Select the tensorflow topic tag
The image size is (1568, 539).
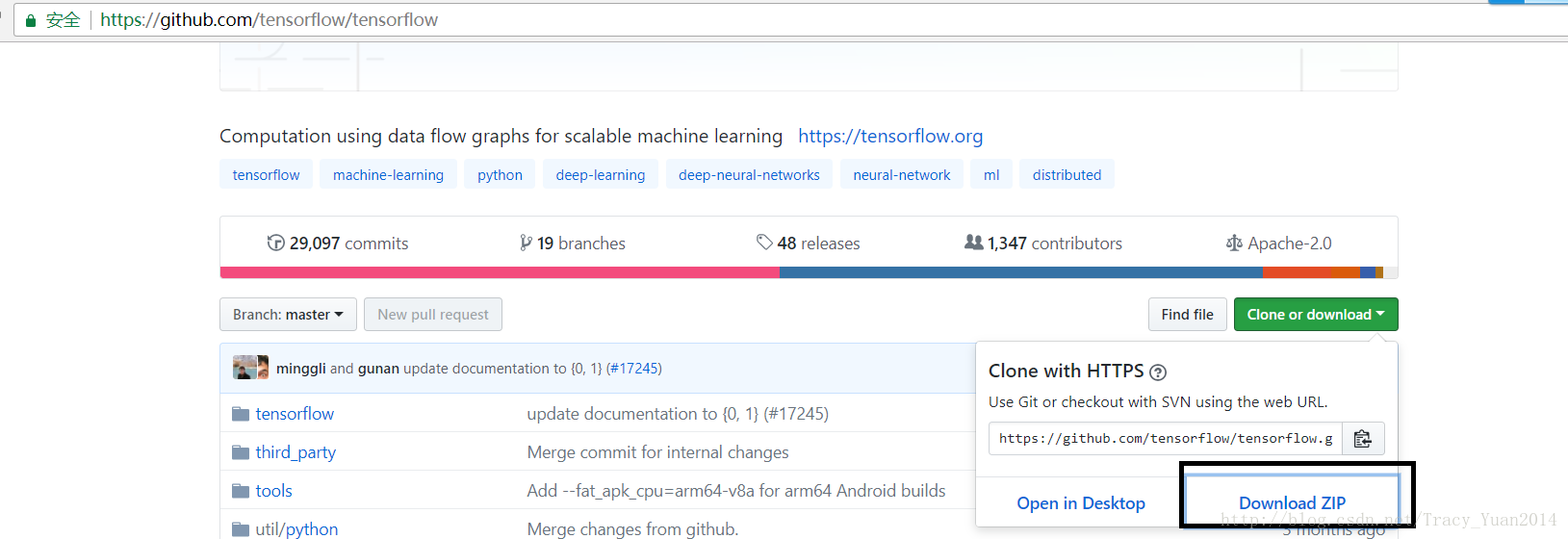[266, 175]
